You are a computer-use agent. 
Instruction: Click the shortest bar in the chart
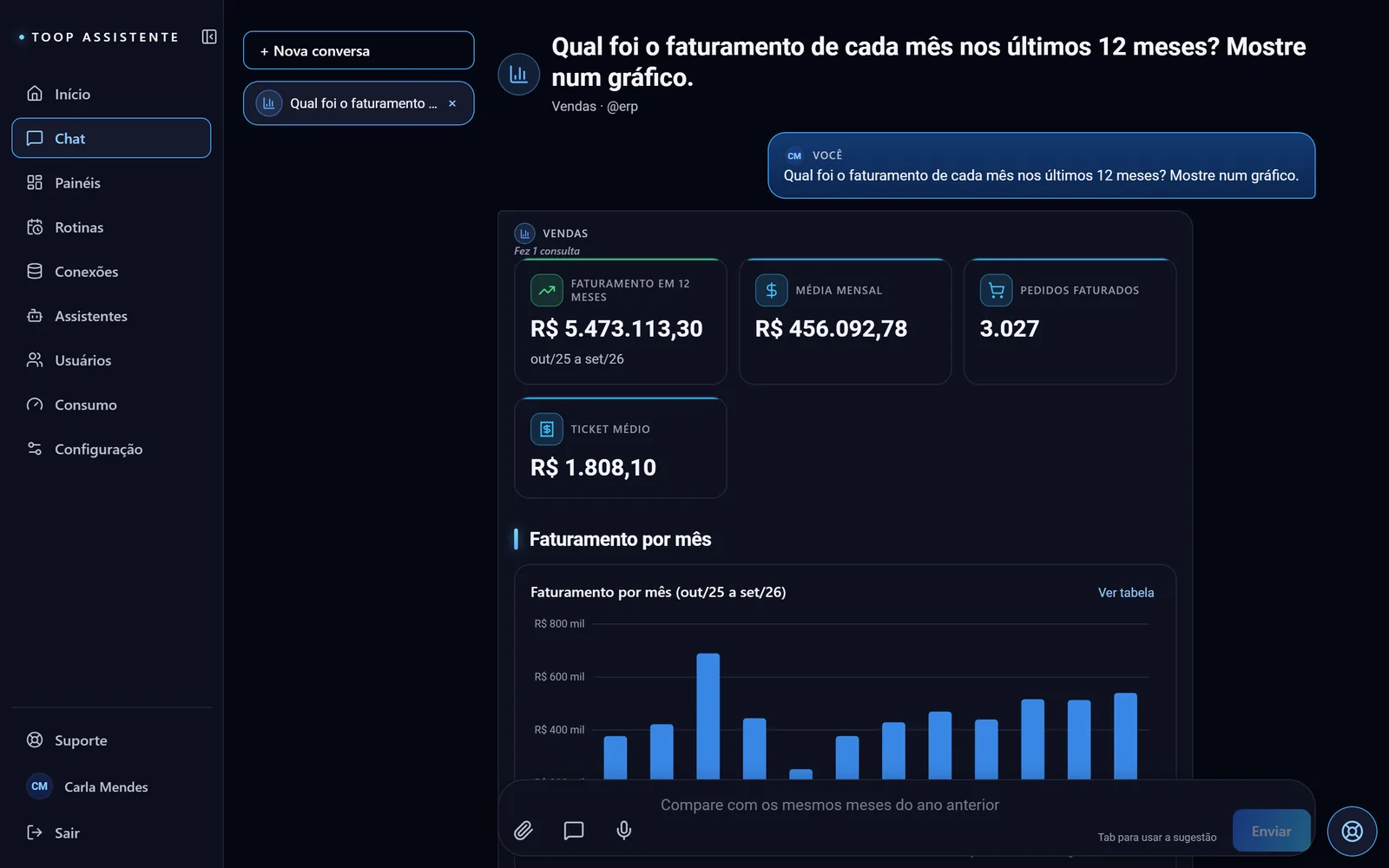pyautogui.click(x=800, y=774)
